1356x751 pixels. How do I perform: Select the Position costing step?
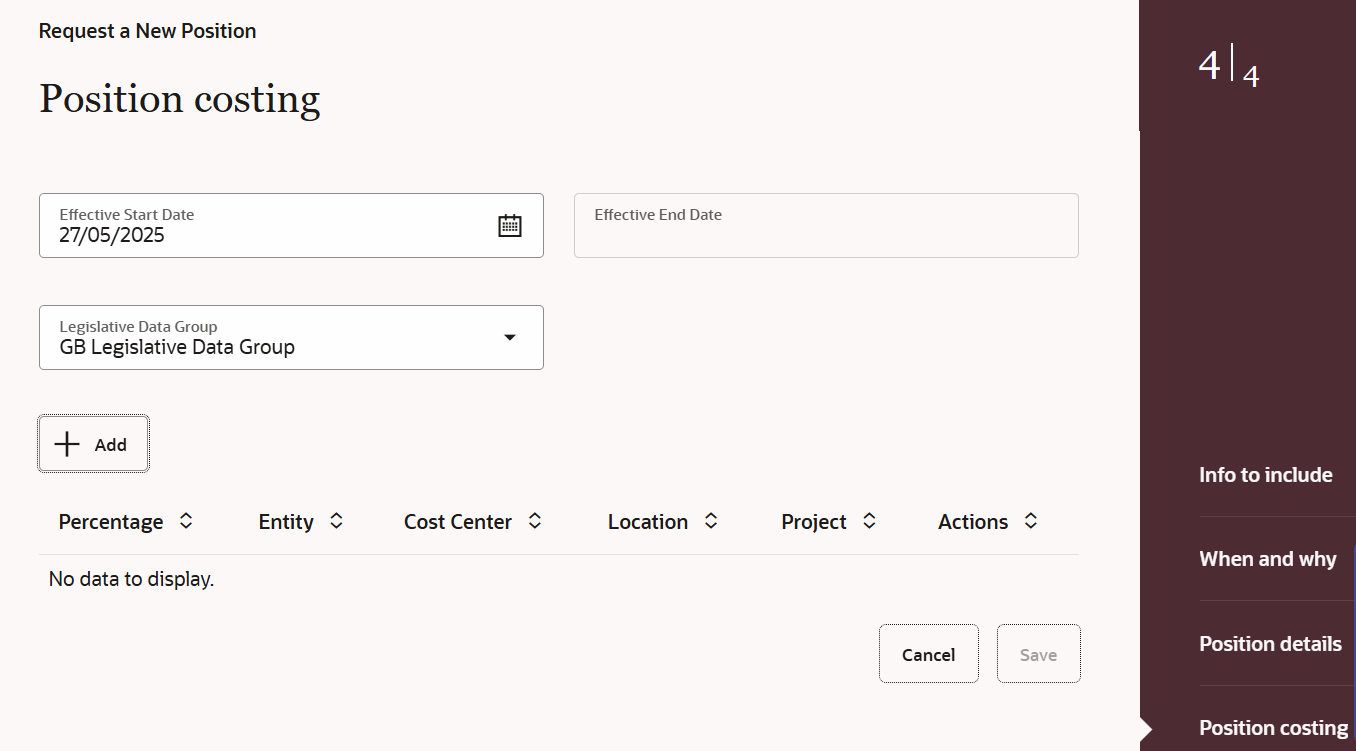click(1272, 727)
